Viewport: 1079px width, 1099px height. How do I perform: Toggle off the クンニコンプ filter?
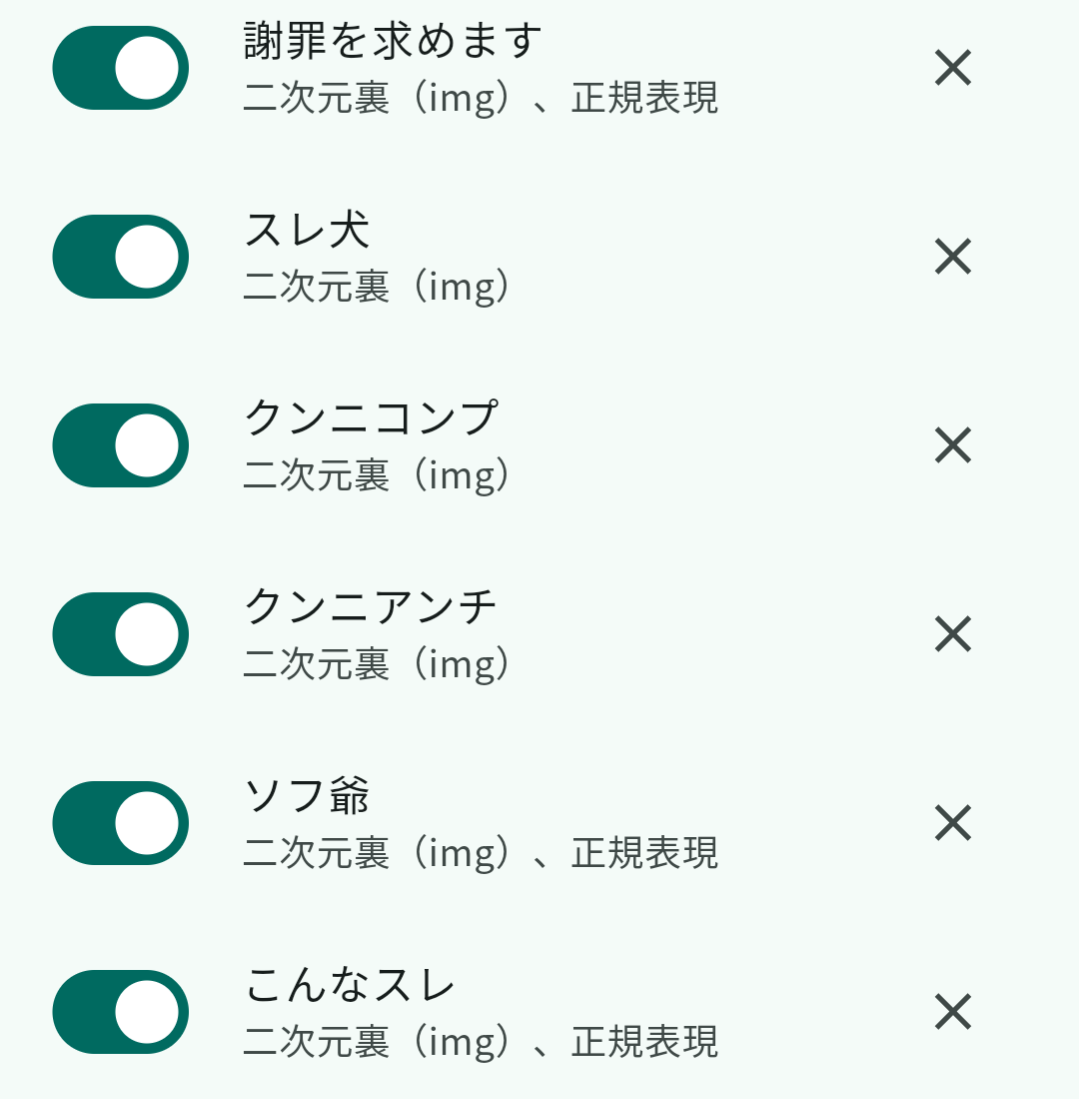[120, 446]
